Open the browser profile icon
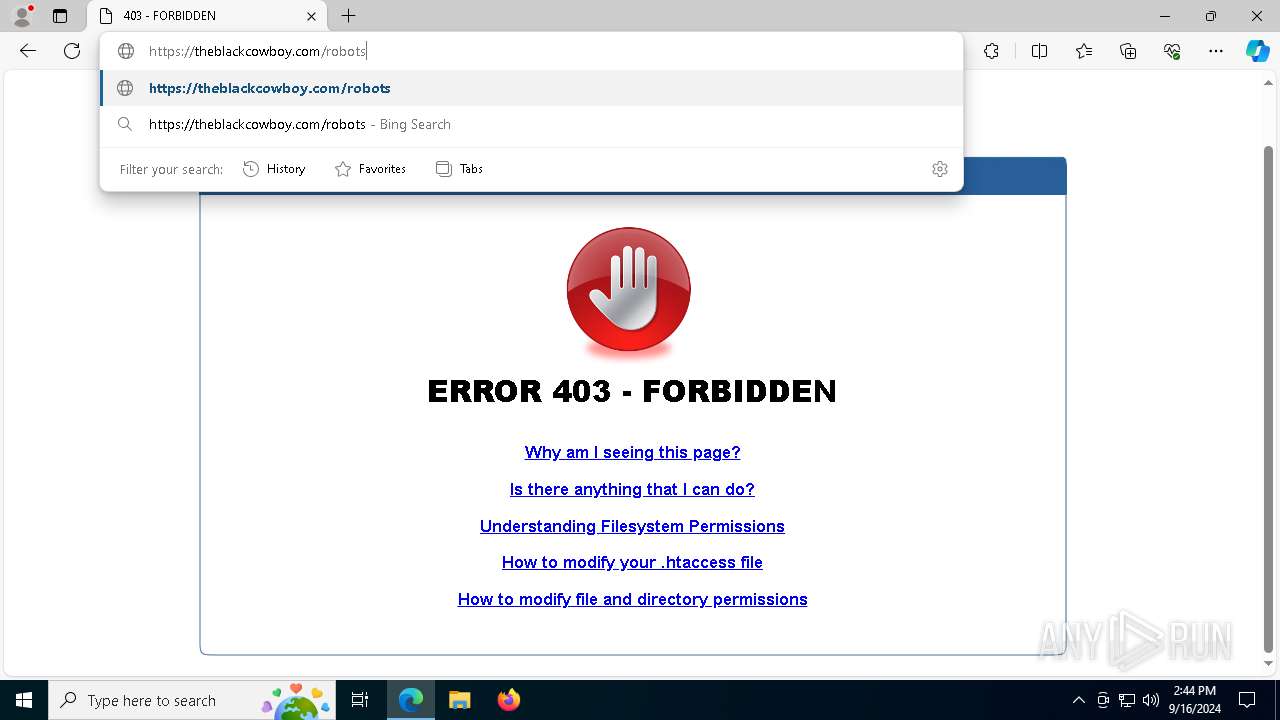Screen dimensions: 1280x720 coord(21,16)
